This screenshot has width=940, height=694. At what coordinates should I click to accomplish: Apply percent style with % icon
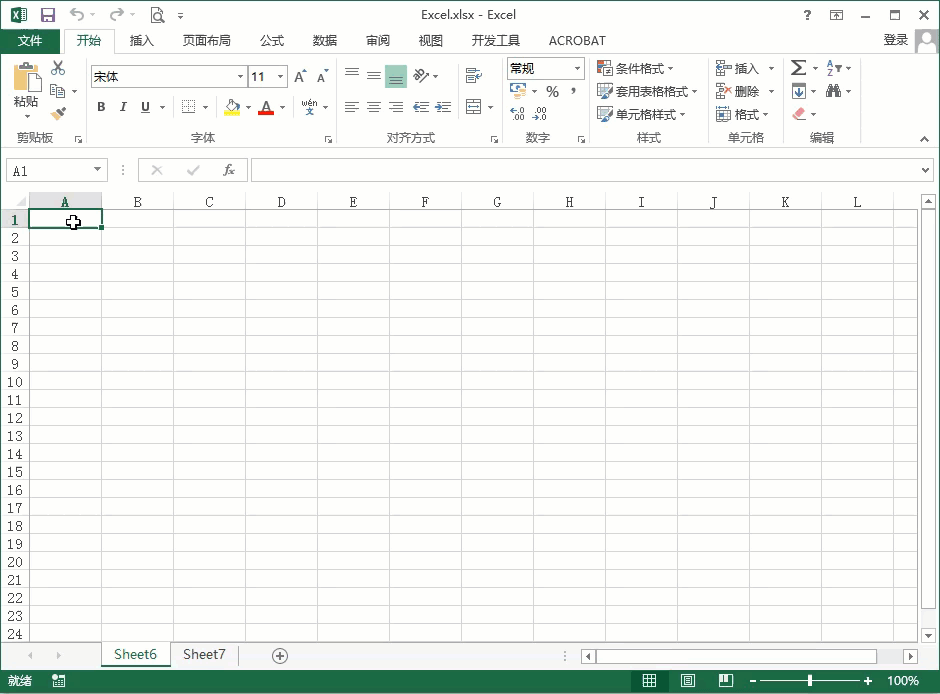point(552,91)
